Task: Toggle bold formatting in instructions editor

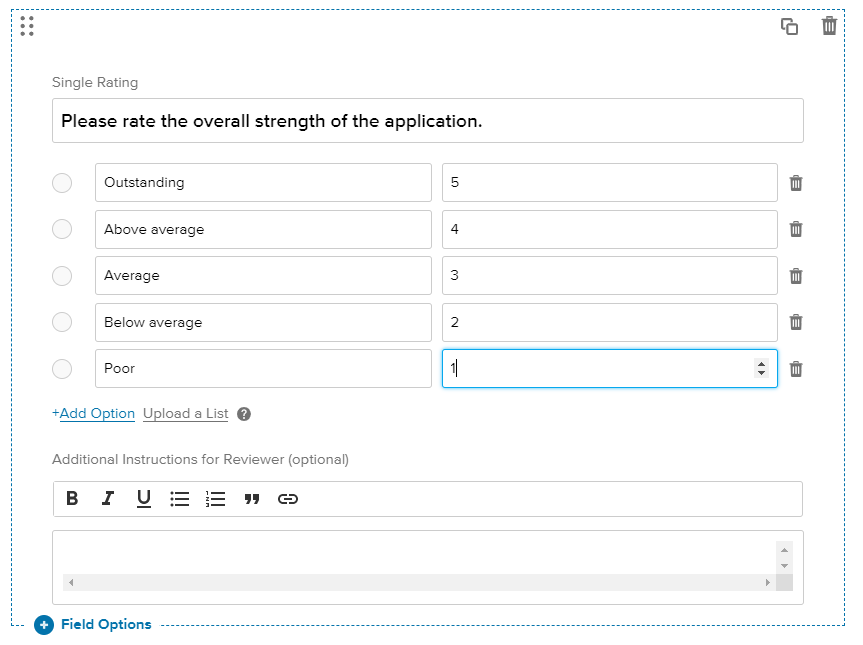Action: 72,499
